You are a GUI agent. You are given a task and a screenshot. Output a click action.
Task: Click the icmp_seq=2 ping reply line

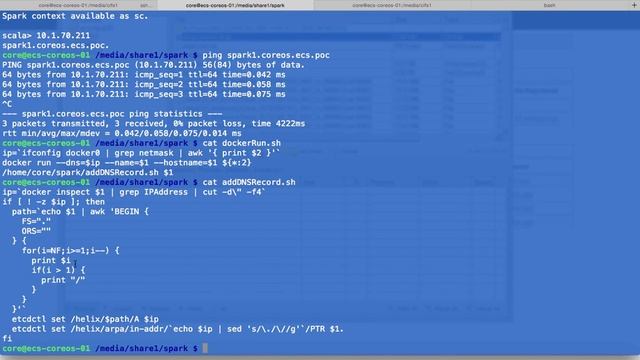(144, 84)
